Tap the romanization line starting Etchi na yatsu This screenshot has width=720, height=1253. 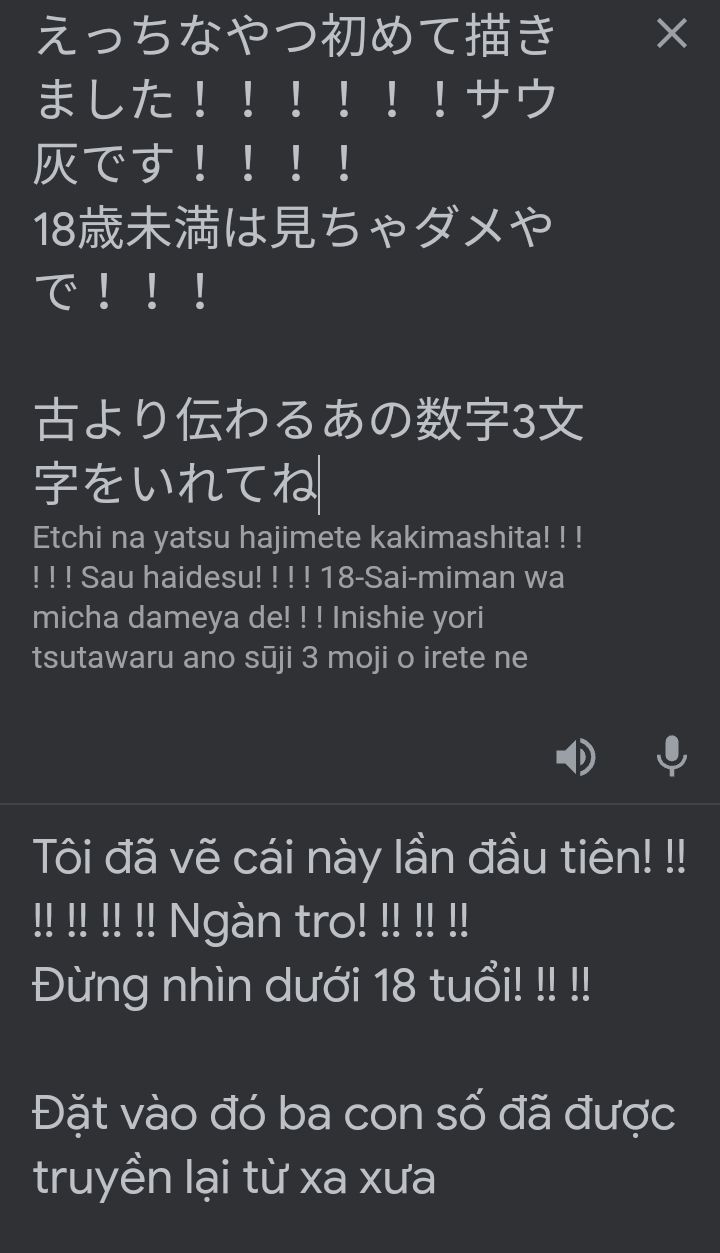click(308, 538)
